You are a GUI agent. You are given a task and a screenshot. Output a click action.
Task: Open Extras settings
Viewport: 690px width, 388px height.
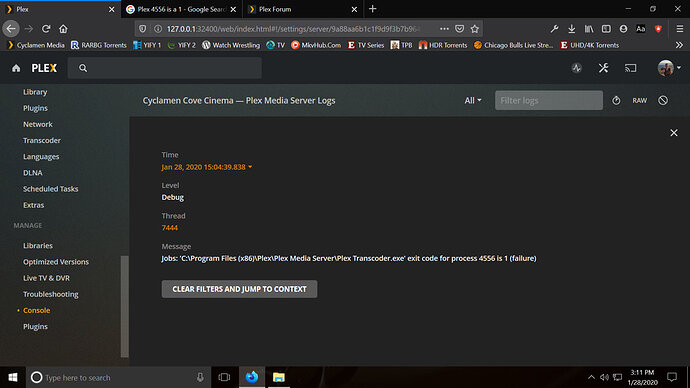point(33,205)
